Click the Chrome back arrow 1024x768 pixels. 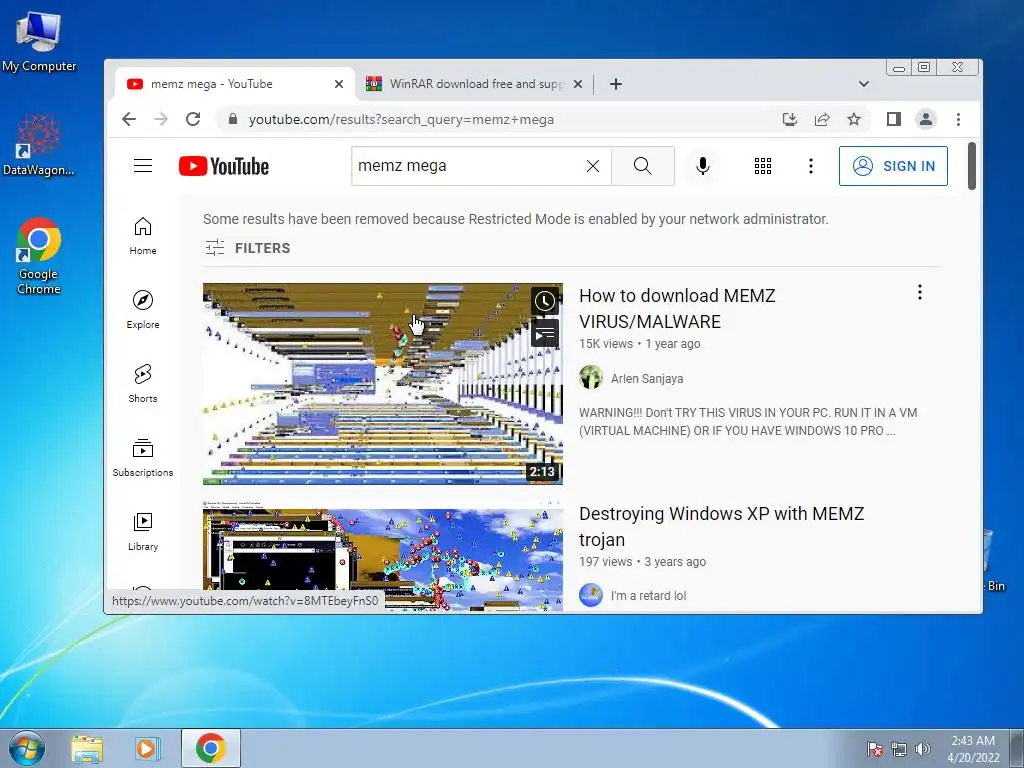[129, 119]
